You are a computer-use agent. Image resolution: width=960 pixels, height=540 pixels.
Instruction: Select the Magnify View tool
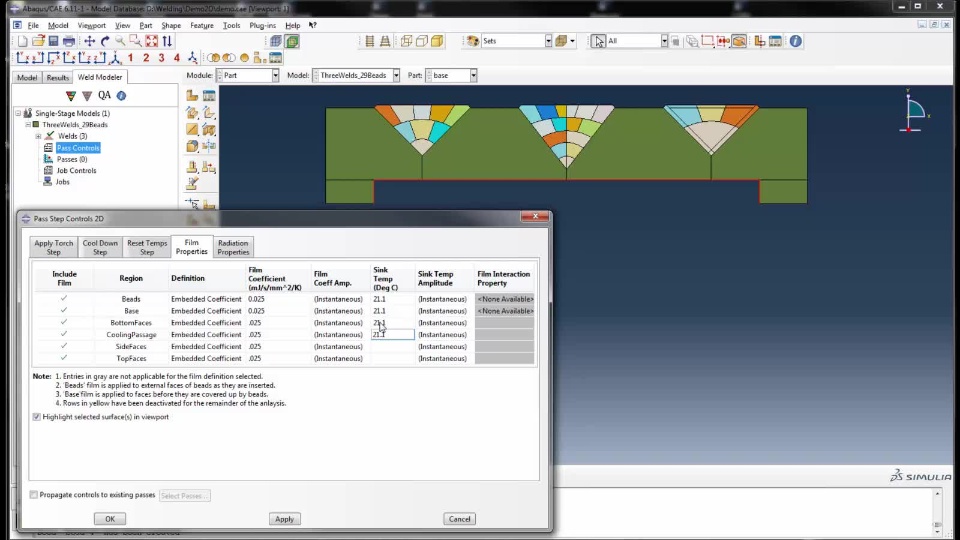[120, 41]
